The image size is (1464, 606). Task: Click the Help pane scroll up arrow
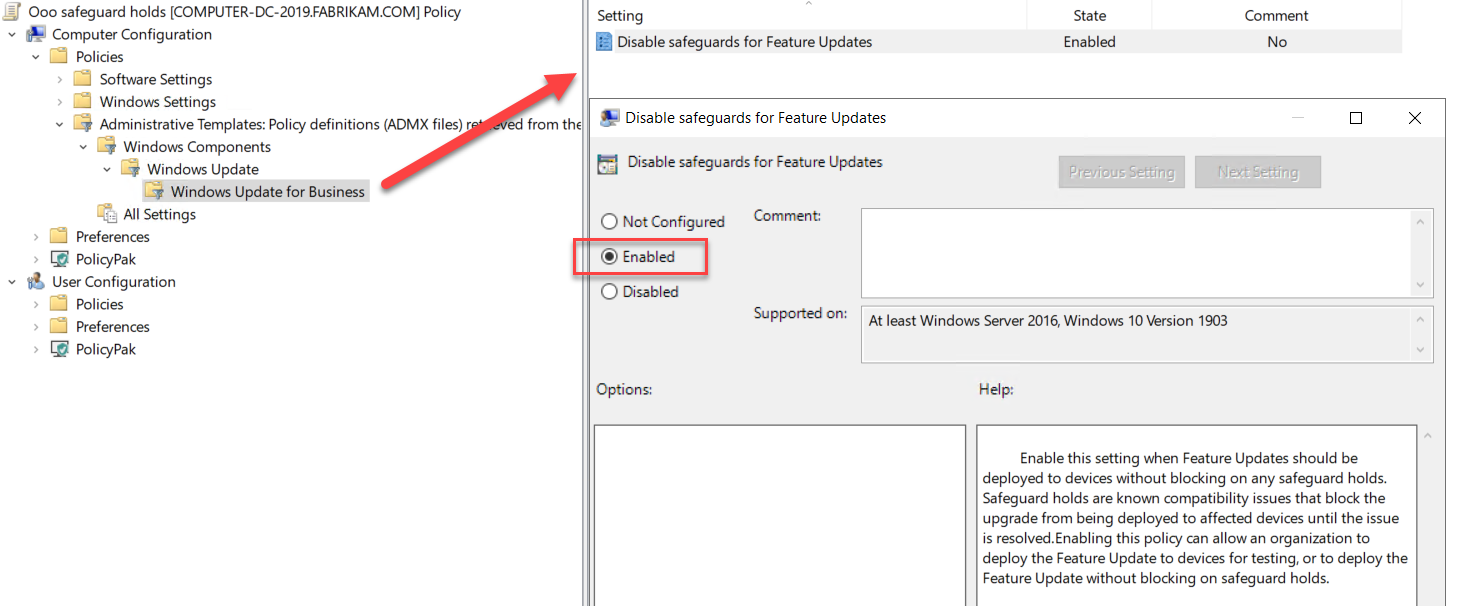point(1430,436)
